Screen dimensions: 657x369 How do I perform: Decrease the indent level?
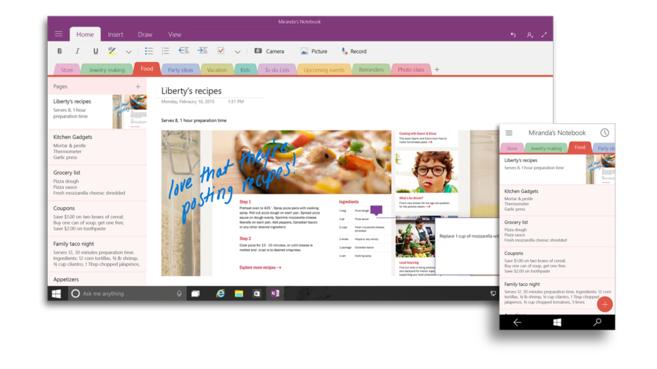click(184, 51)
